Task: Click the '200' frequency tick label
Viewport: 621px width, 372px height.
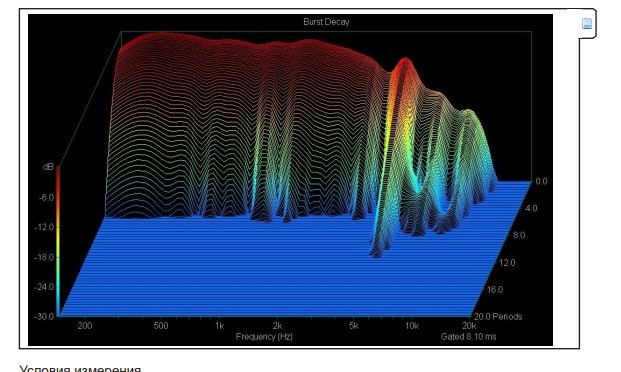Action: pos(85,326)
